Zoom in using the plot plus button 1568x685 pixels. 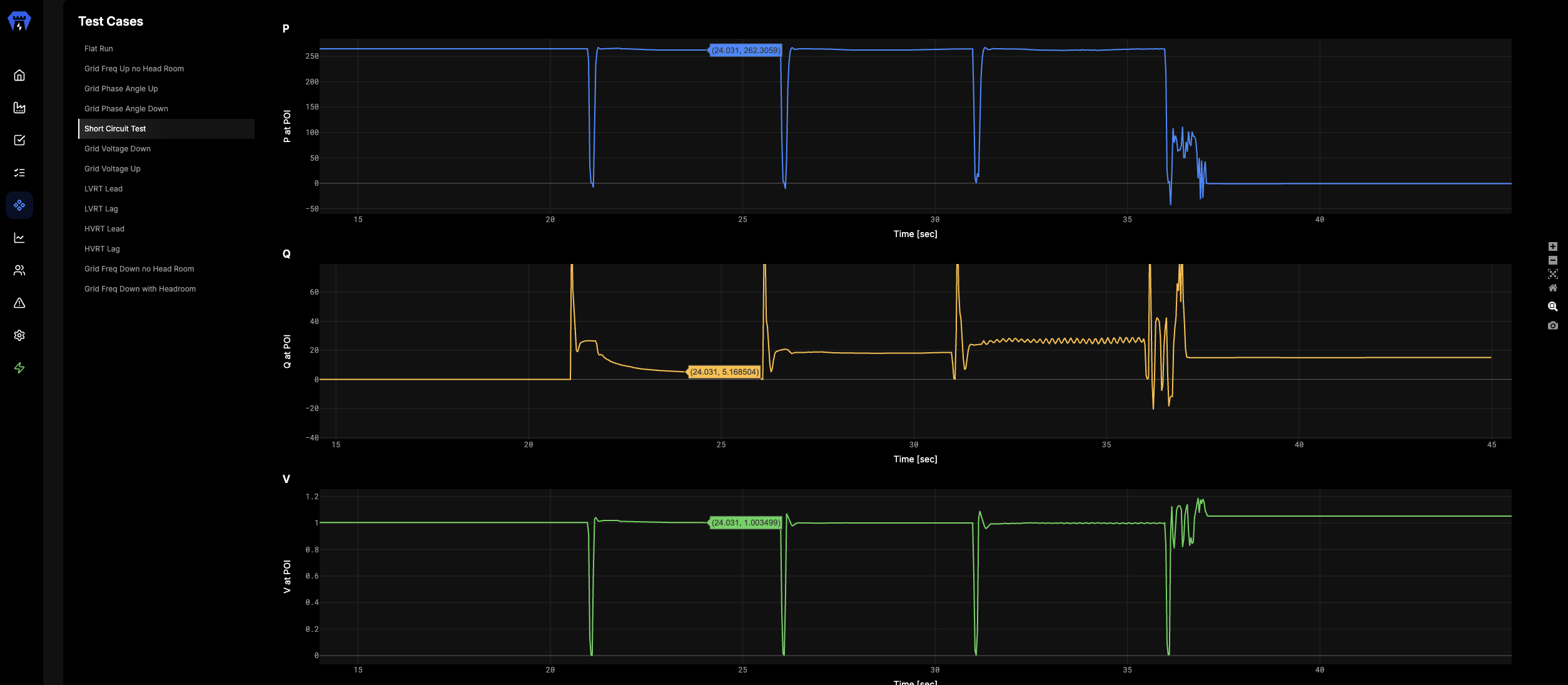[1552, 246]
